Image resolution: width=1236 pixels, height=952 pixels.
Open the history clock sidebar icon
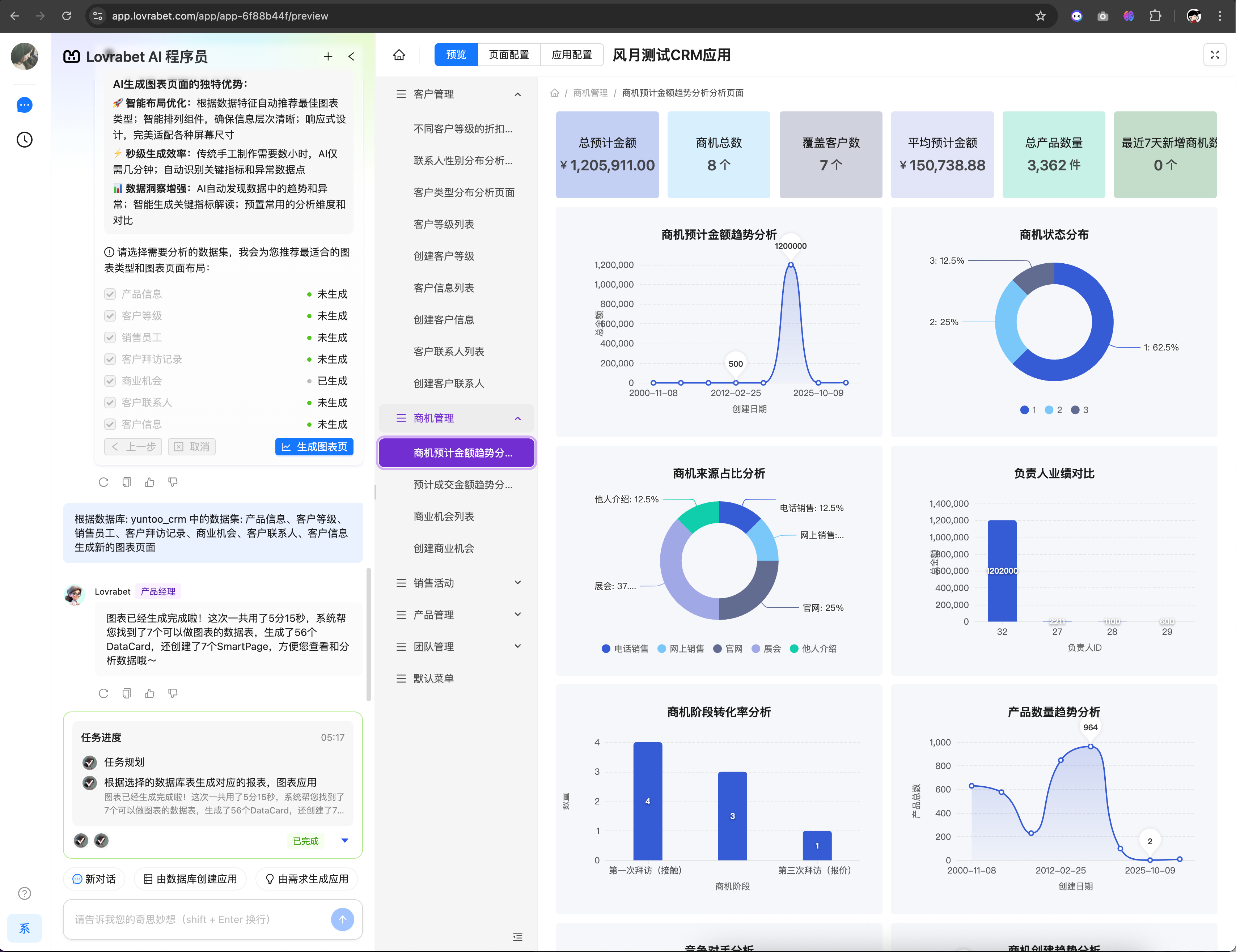tap(24, 140)
